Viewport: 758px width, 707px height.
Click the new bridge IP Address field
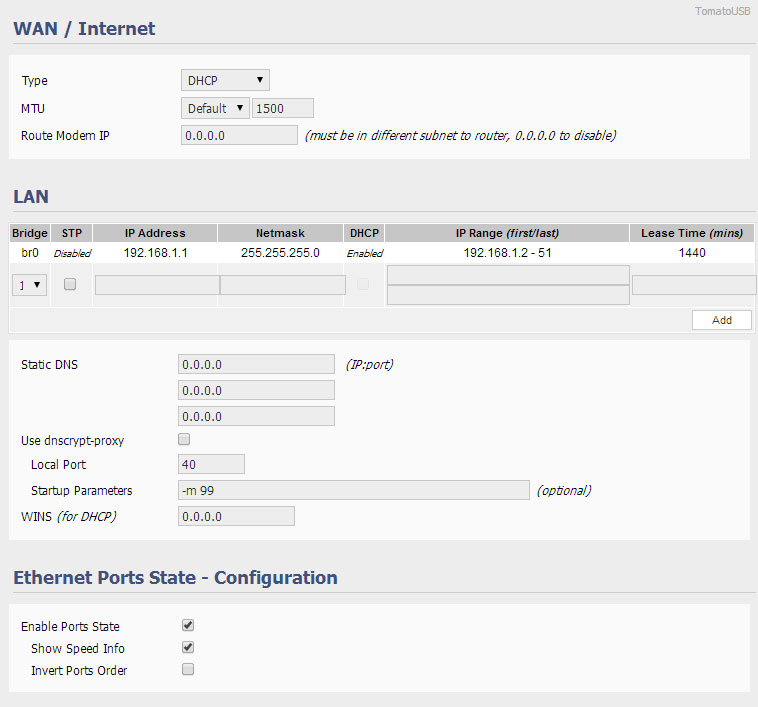pos(158,285)
